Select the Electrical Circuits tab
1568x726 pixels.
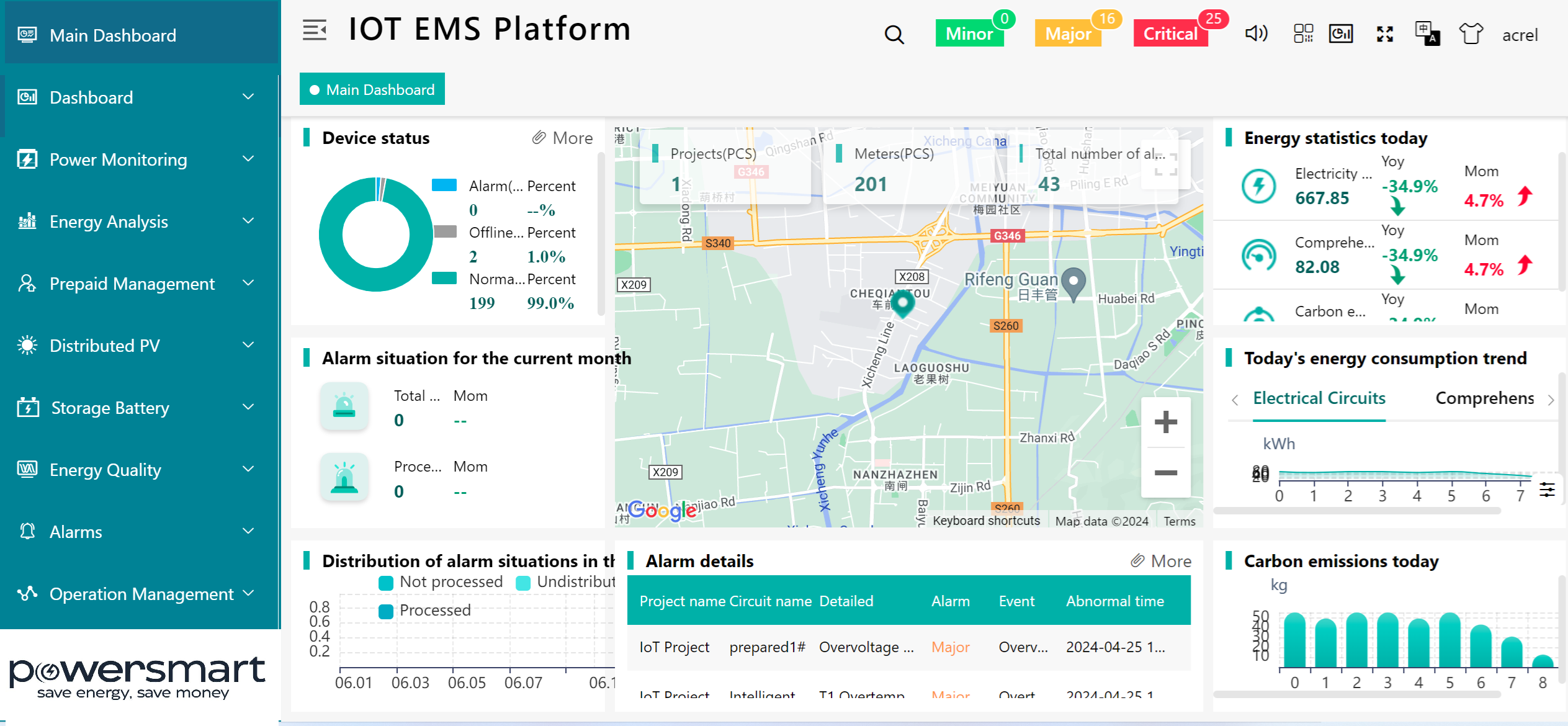pos(1319,398)
